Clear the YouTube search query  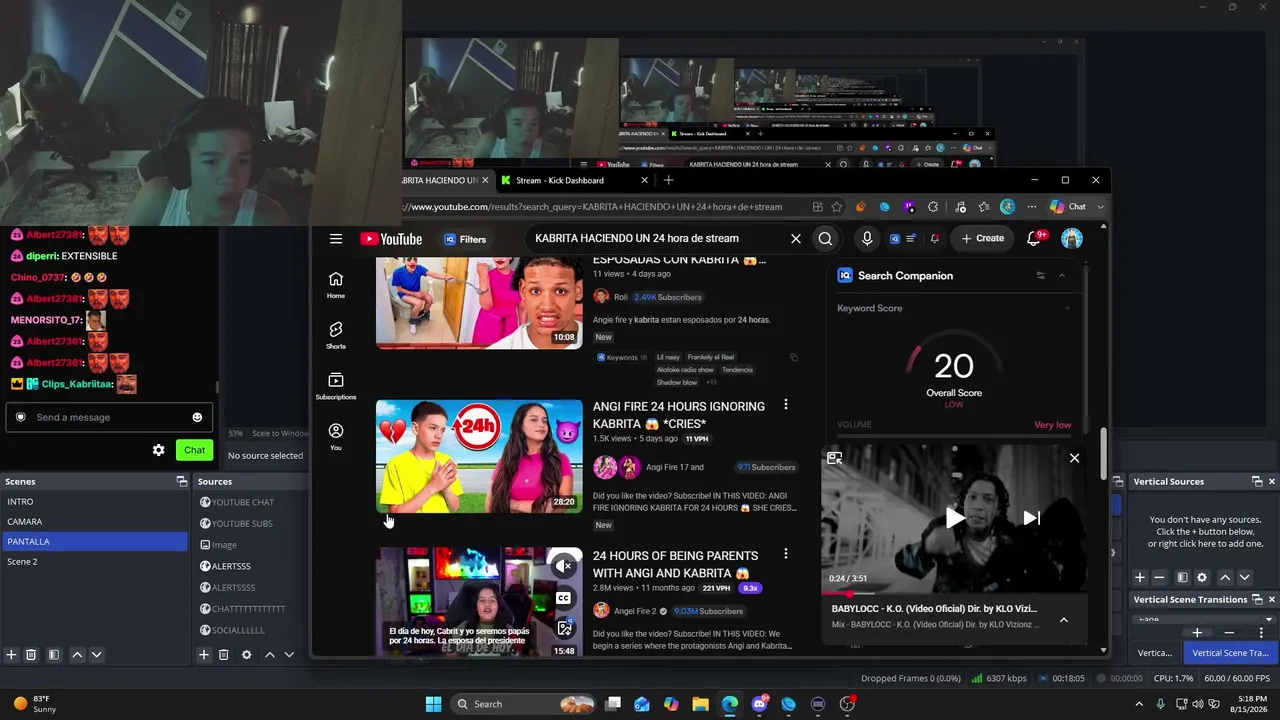[796, 239]
